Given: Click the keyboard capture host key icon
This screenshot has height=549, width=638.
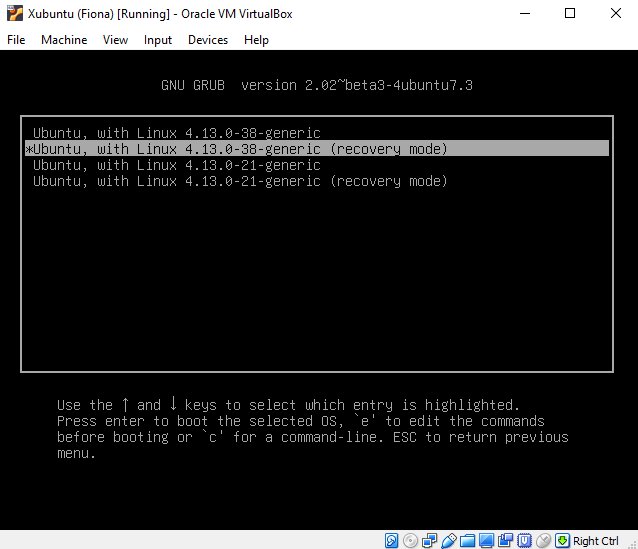Looking at the screenshot, I should click(x=562, y=541).
